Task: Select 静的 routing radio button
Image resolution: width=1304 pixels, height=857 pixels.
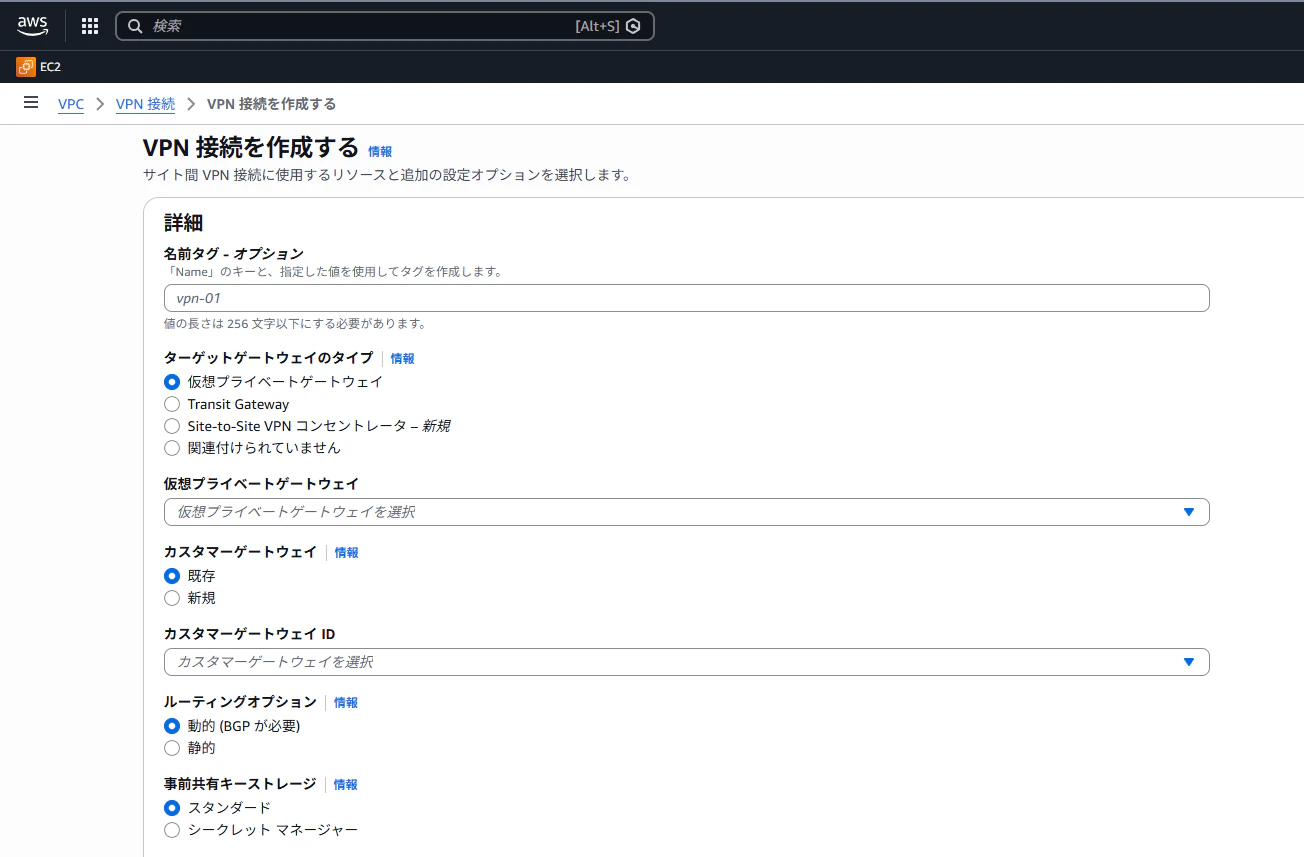Action: click(x=172, y=748)
